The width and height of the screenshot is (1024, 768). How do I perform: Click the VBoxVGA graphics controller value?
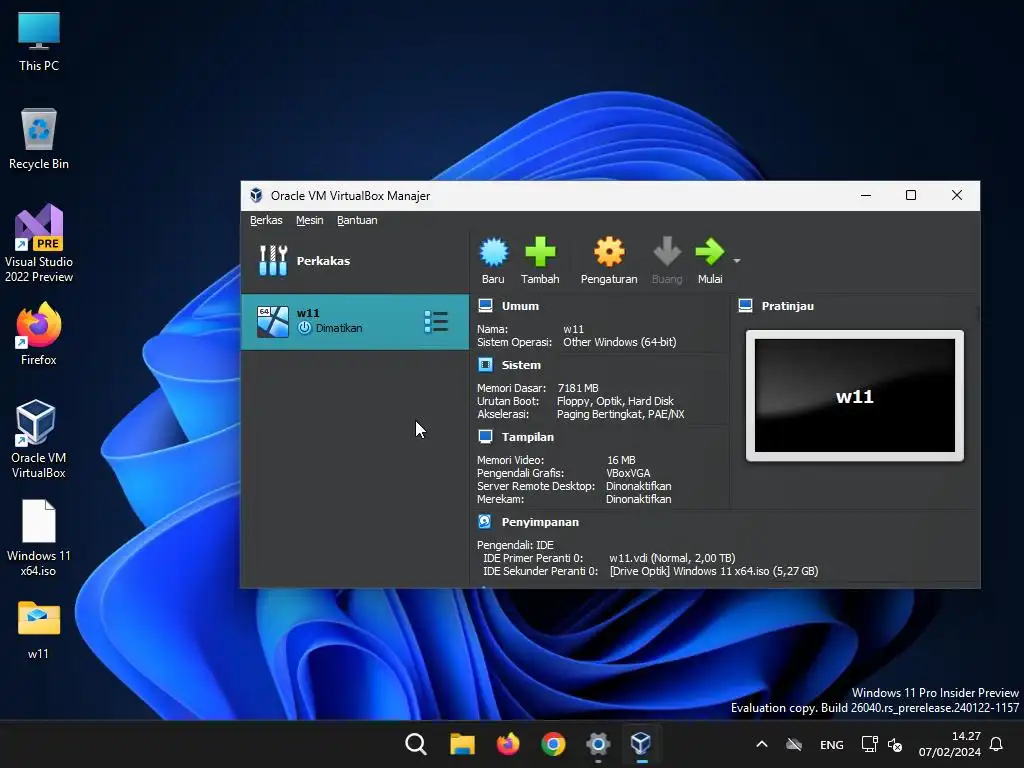point(628,473)
